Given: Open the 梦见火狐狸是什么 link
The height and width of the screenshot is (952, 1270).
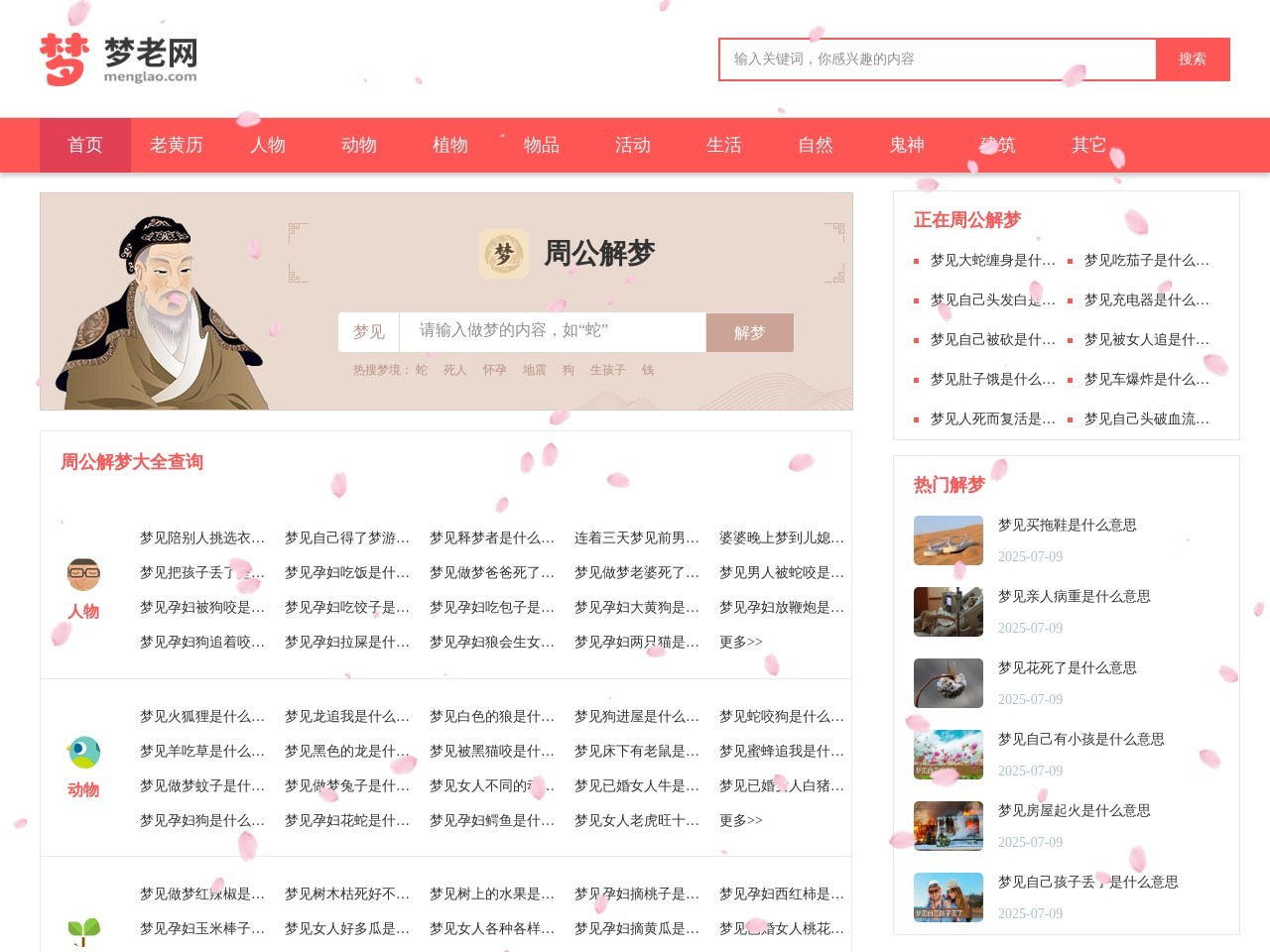Looking at the screenshot, I should click(202, 717).
